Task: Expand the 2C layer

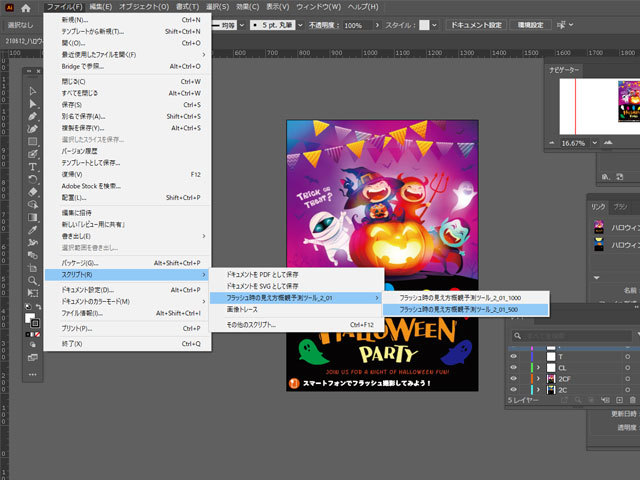Action: click(538, 389)
